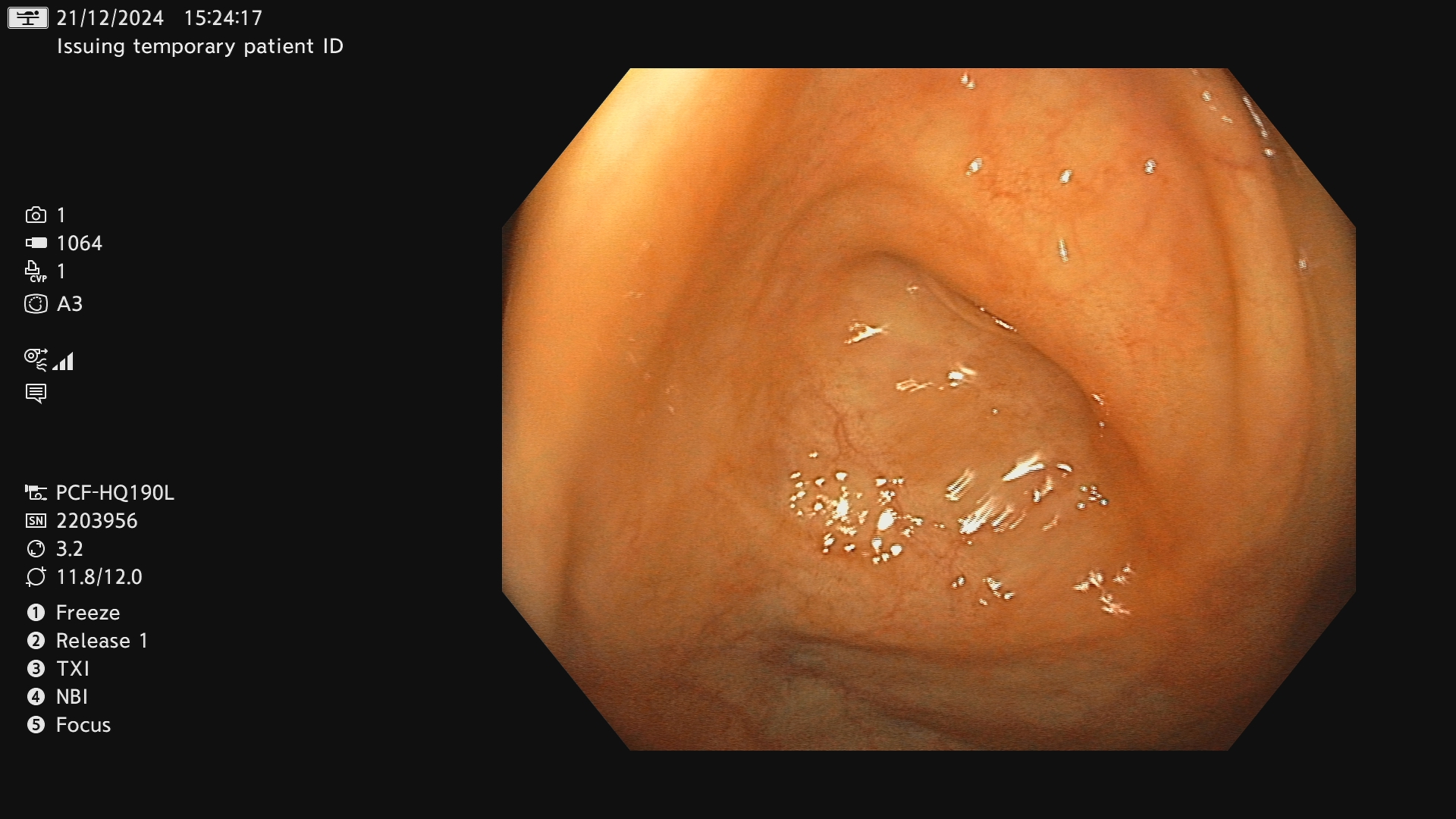Click the number 2 Release button icon

pyautogui.click(x=36, y=641)
